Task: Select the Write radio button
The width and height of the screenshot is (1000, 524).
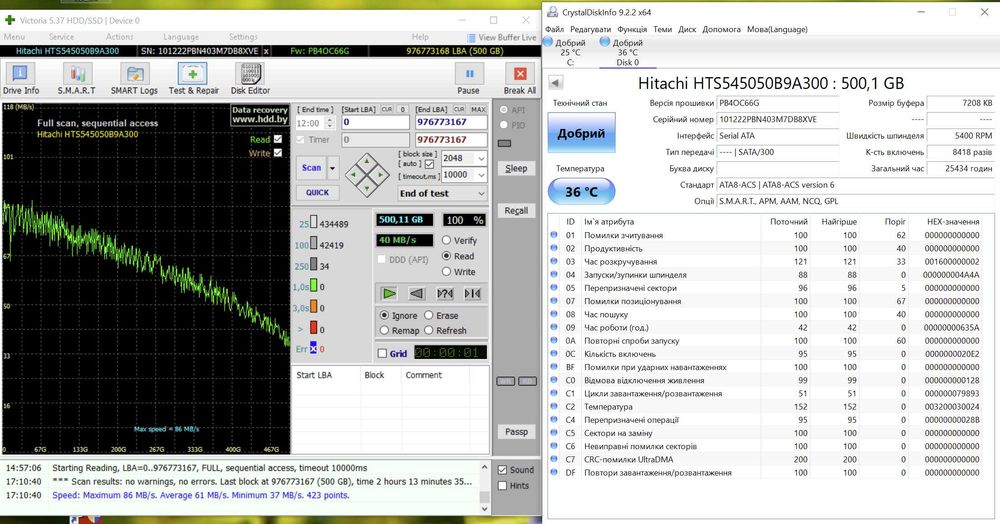Action: coord(446,272)
